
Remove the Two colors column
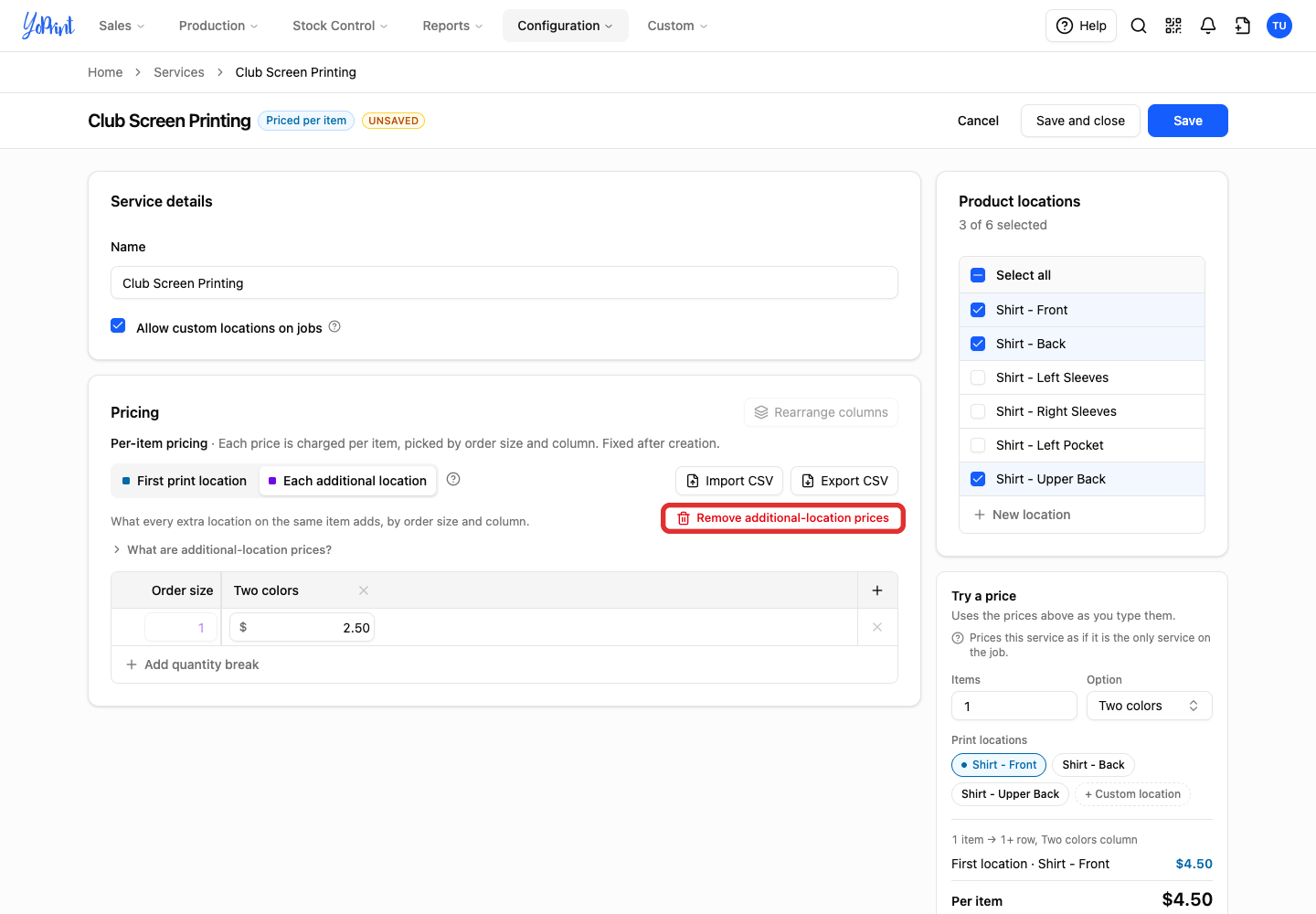[x=364, y=590]
